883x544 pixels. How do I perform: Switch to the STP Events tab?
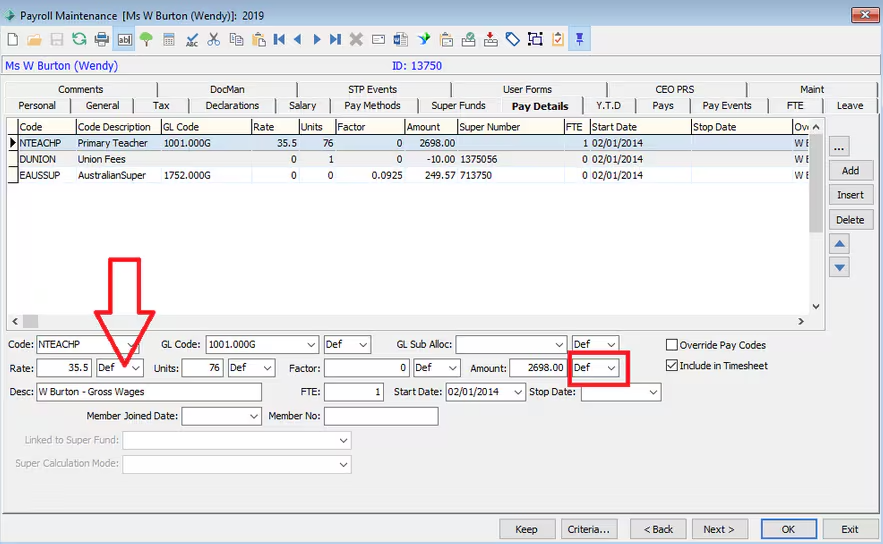[372, 89]
